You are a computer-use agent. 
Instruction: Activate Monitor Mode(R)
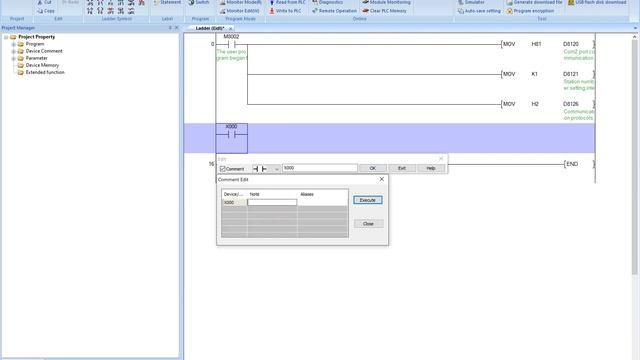pyautogui.click(x=241, y=2)
